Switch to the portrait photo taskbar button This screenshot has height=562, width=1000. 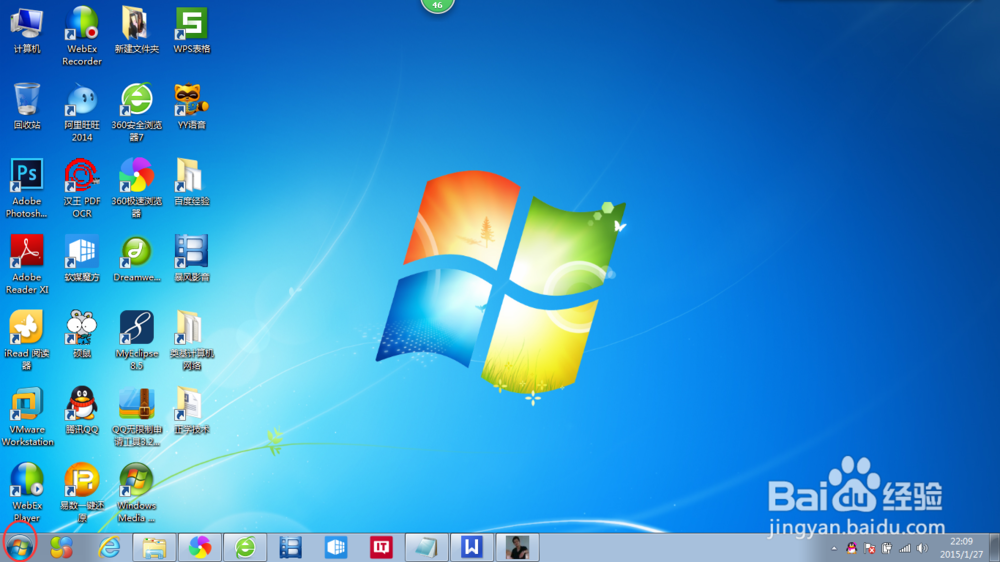point(517,547)
